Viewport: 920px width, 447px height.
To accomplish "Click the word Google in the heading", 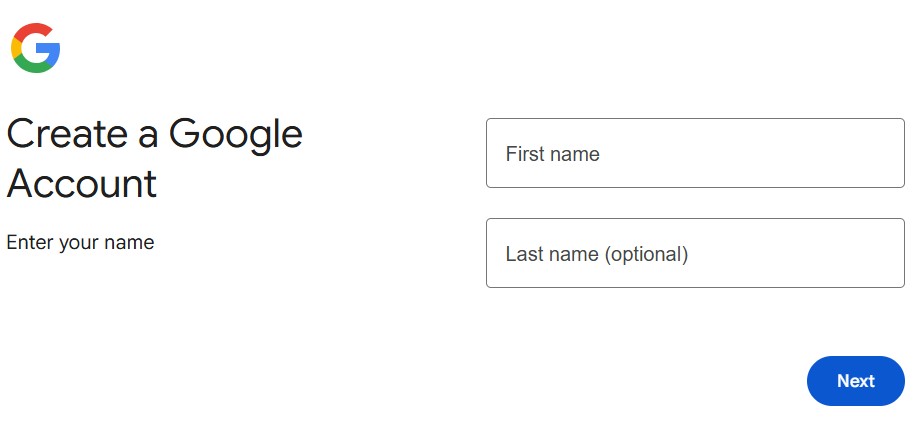I will (x=235, y=134).
